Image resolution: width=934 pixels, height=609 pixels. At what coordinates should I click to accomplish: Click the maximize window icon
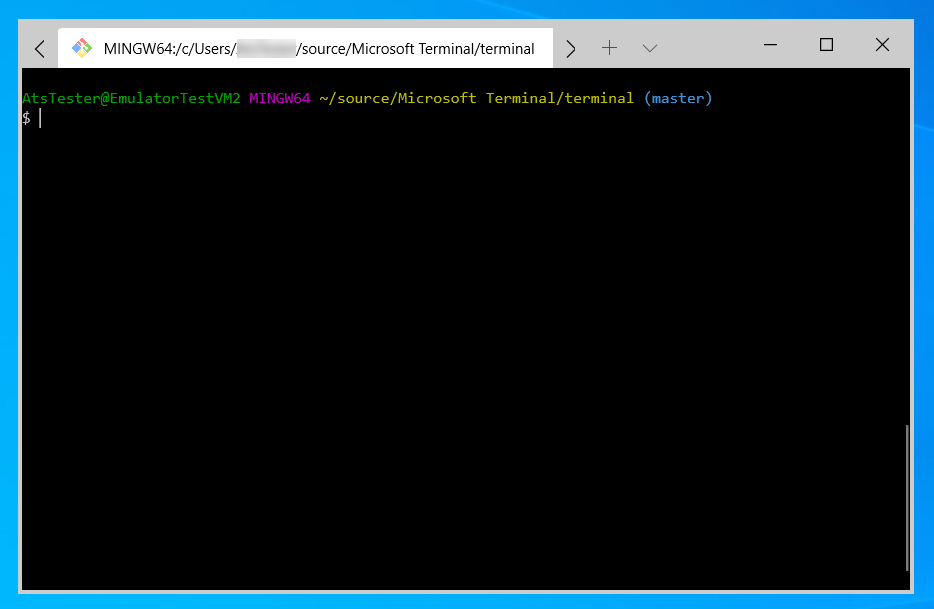(x=825, y=45)
